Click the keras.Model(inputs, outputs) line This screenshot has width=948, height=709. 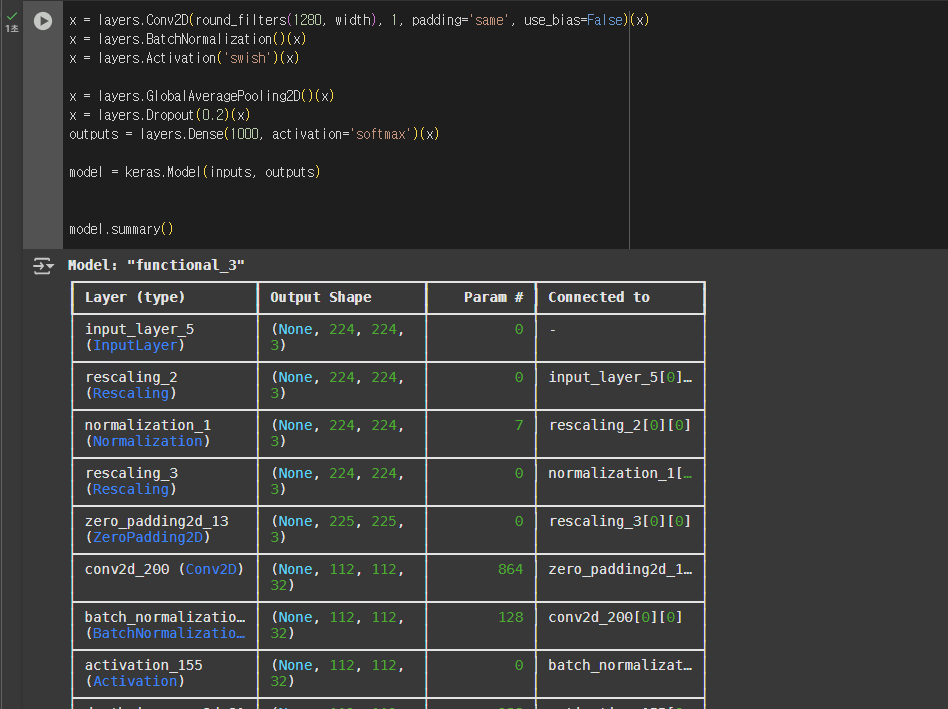[x=195, y=172]
